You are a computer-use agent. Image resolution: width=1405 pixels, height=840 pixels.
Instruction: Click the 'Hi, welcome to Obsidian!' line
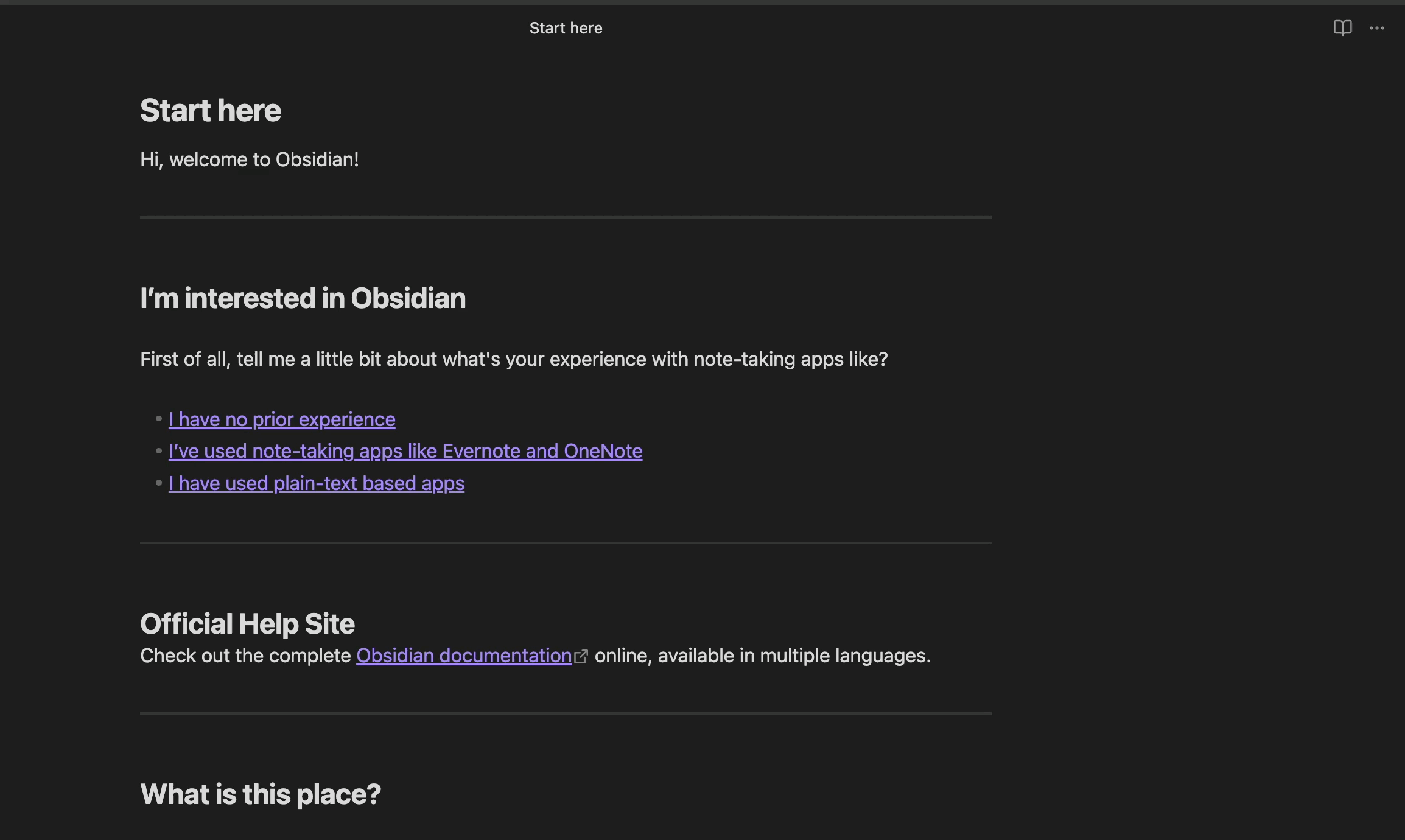coord(250,159)
